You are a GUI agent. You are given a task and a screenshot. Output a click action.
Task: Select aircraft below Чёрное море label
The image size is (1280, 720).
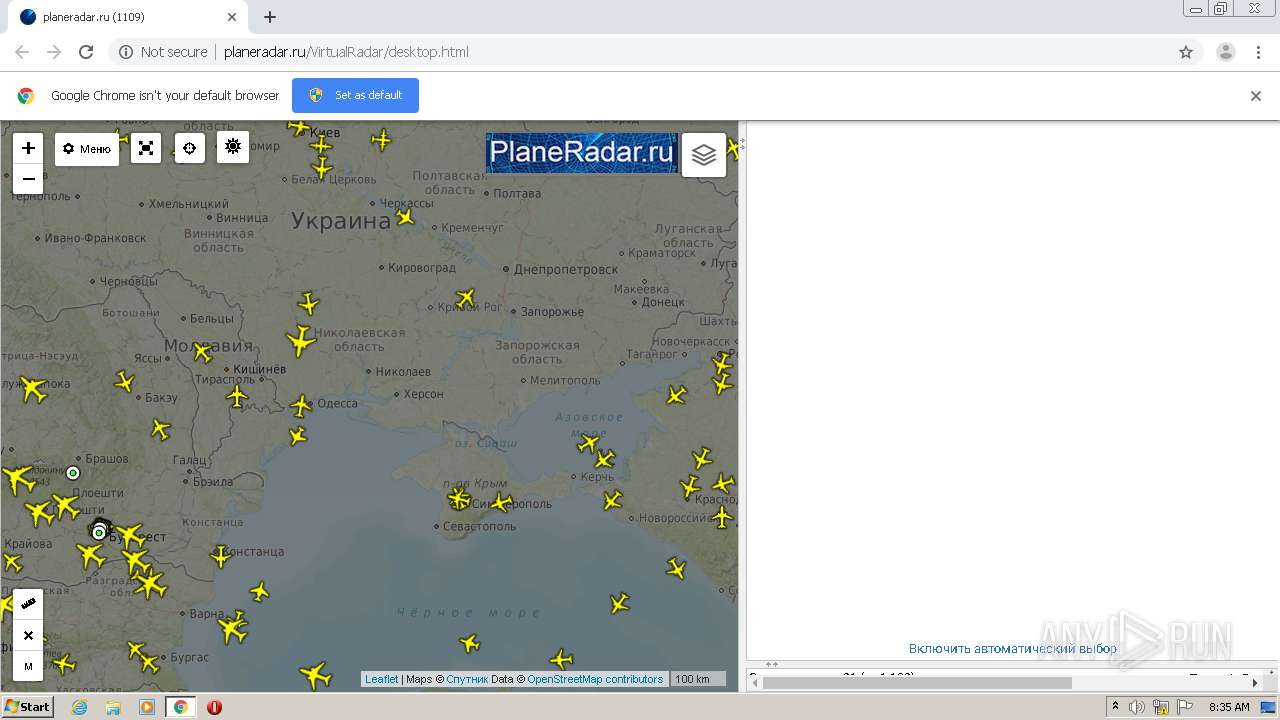[x=469, y=643]
